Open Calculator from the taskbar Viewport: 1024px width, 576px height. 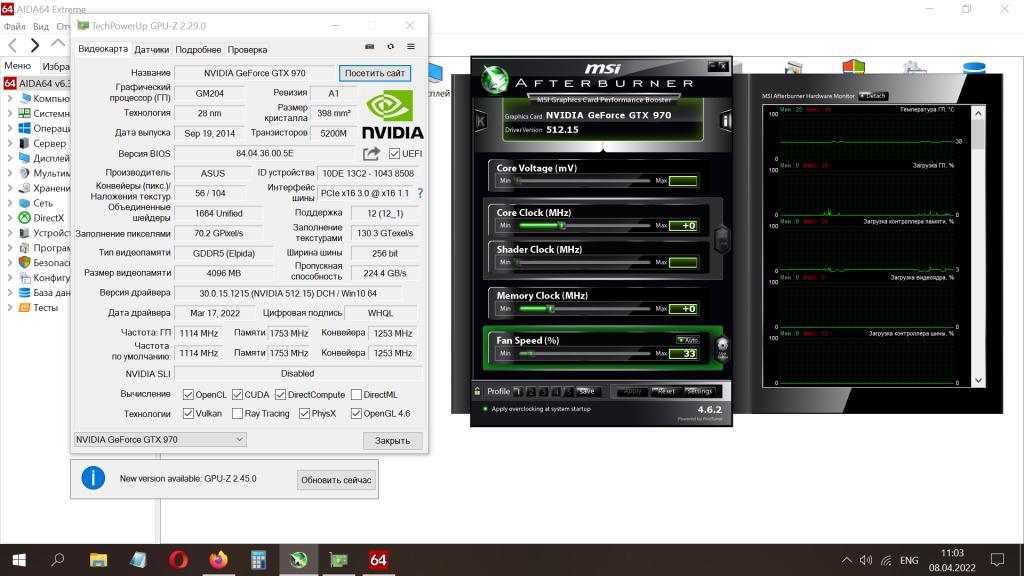[259, 560]
